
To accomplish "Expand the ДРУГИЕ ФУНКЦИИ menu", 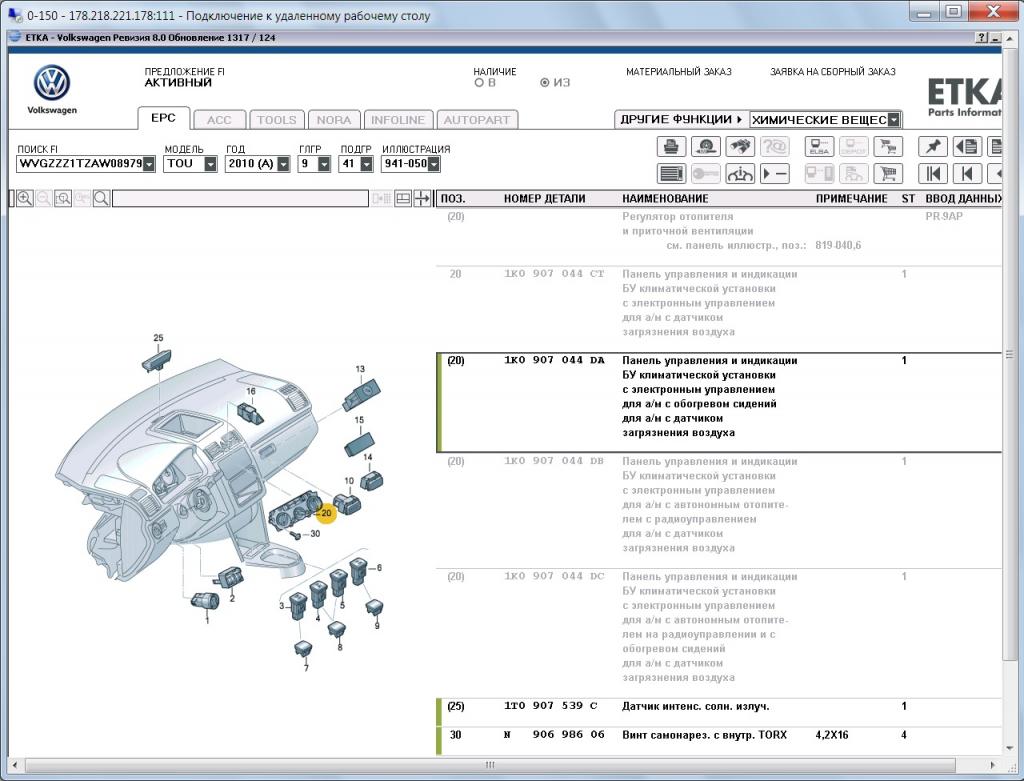I will tap(682, 120).
